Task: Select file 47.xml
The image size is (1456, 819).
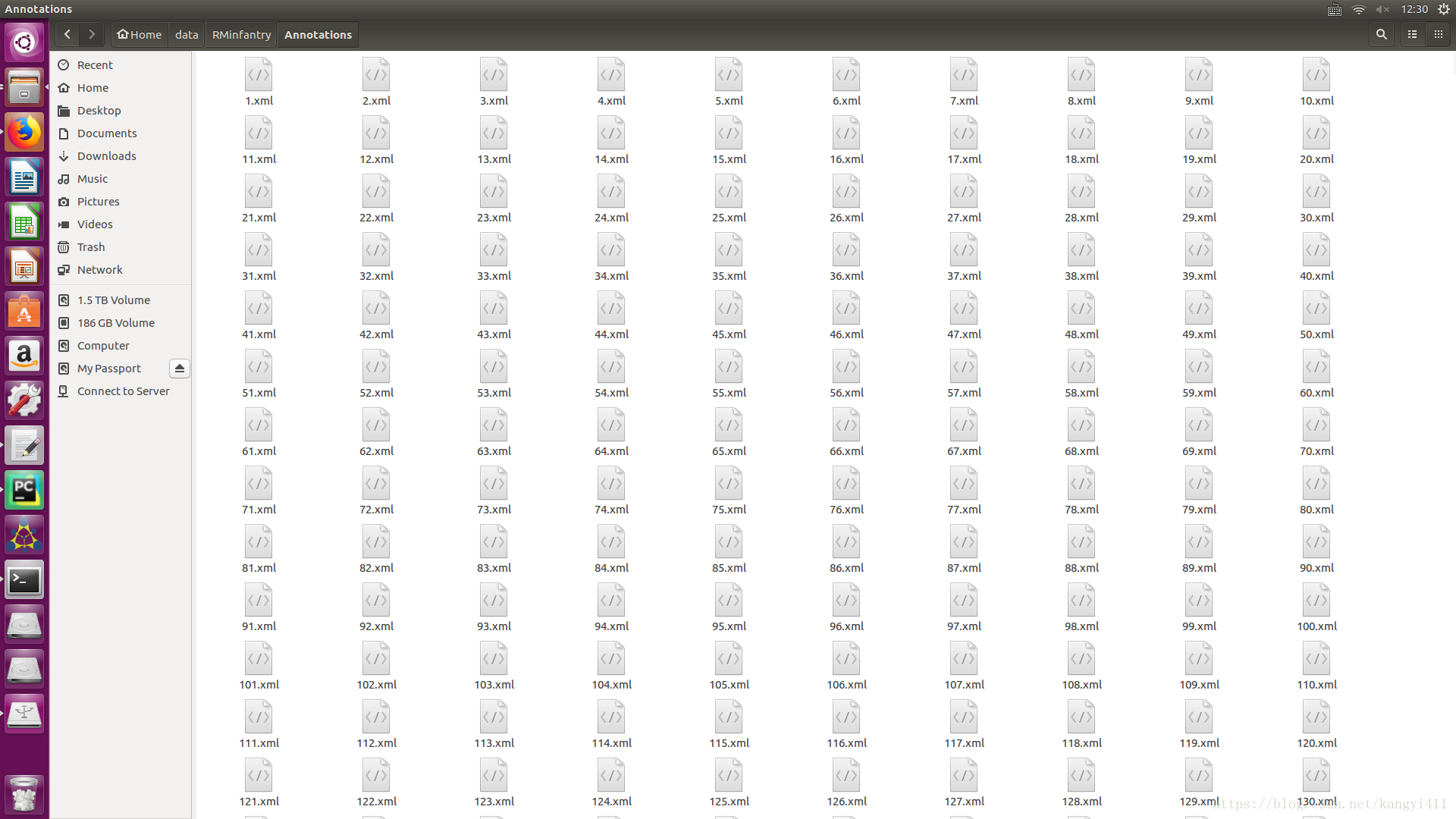Action: pyautogui.click(x=964, y=315)
